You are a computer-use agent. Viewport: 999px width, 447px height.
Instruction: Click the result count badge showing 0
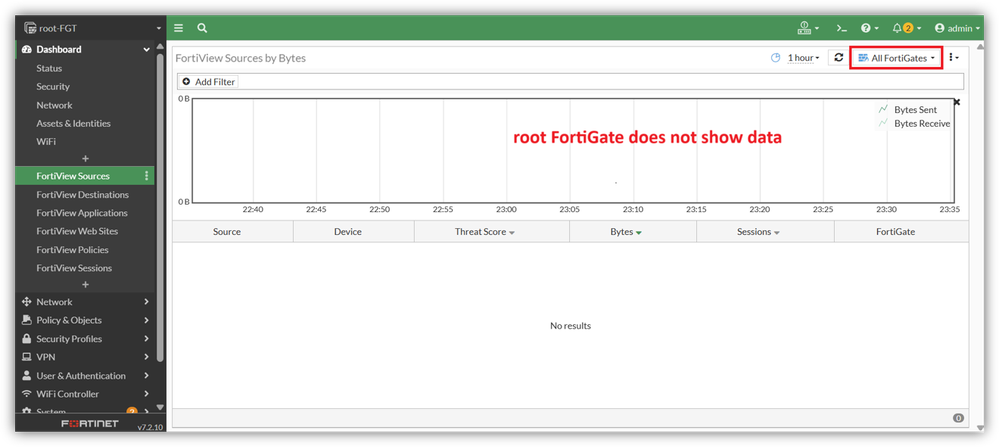(x=958, y=418)
